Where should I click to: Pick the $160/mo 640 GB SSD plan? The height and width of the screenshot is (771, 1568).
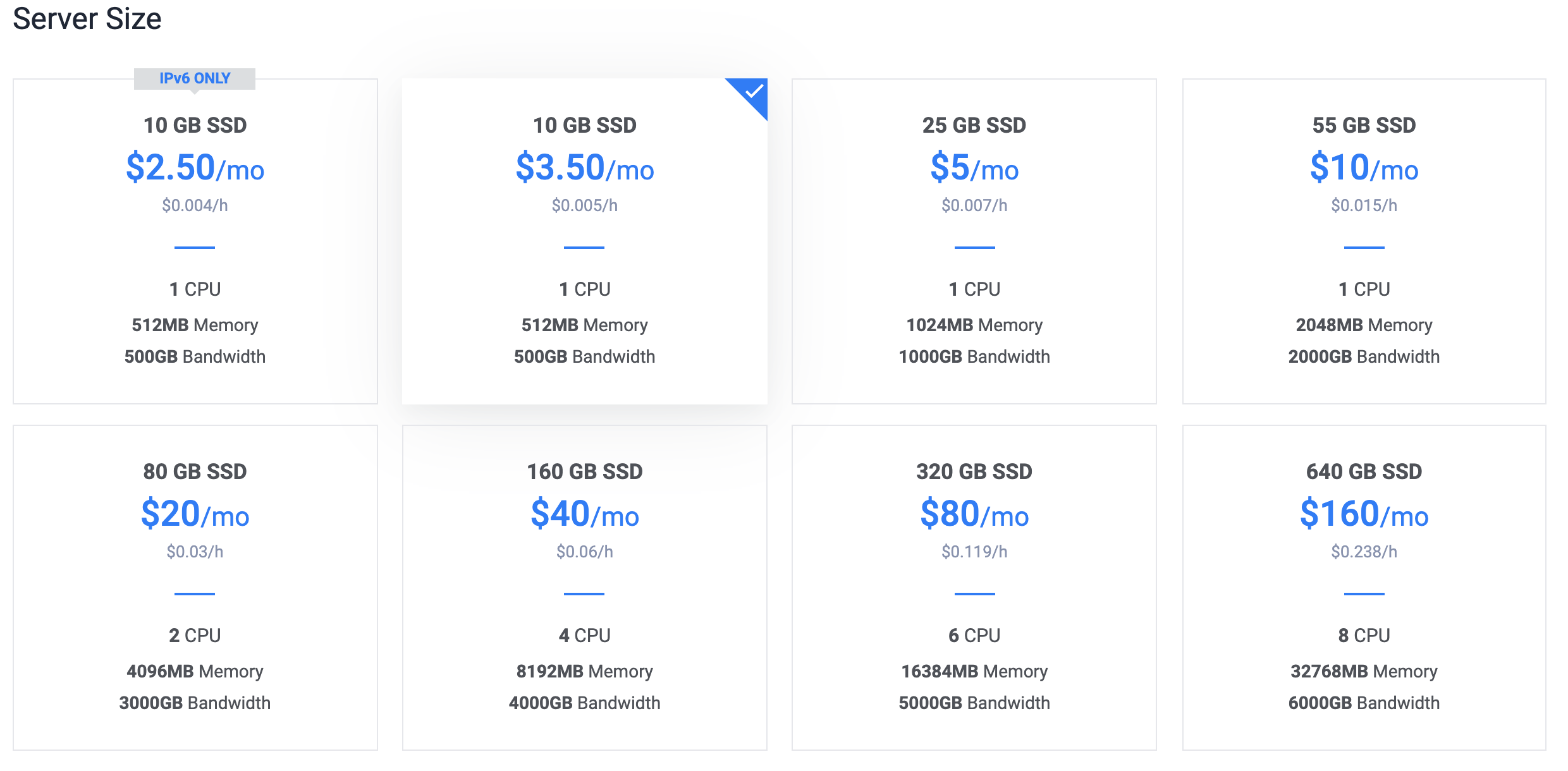[1364, 588]
